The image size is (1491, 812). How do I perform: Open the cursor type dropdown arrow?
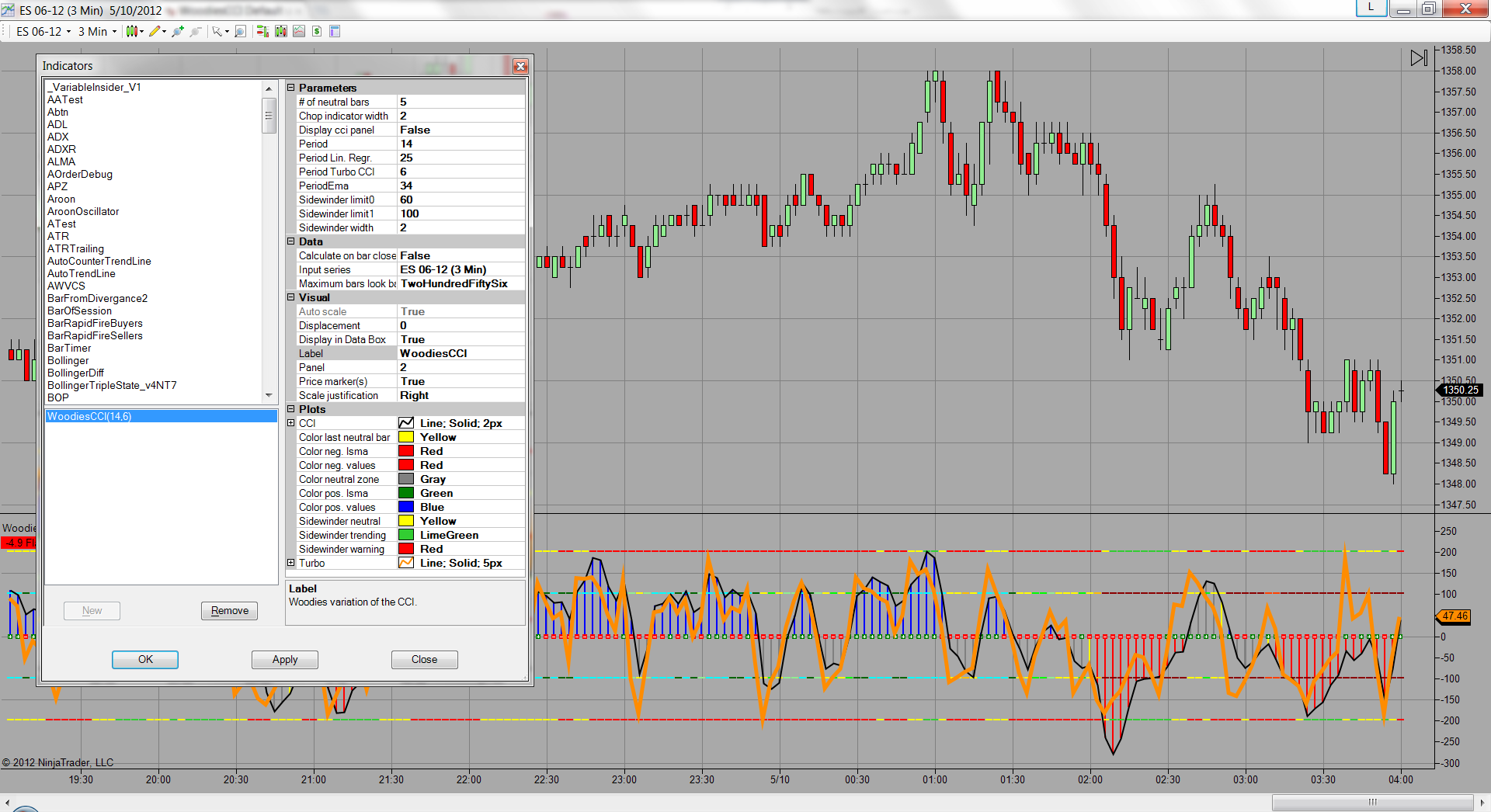(x=227, y=32)
